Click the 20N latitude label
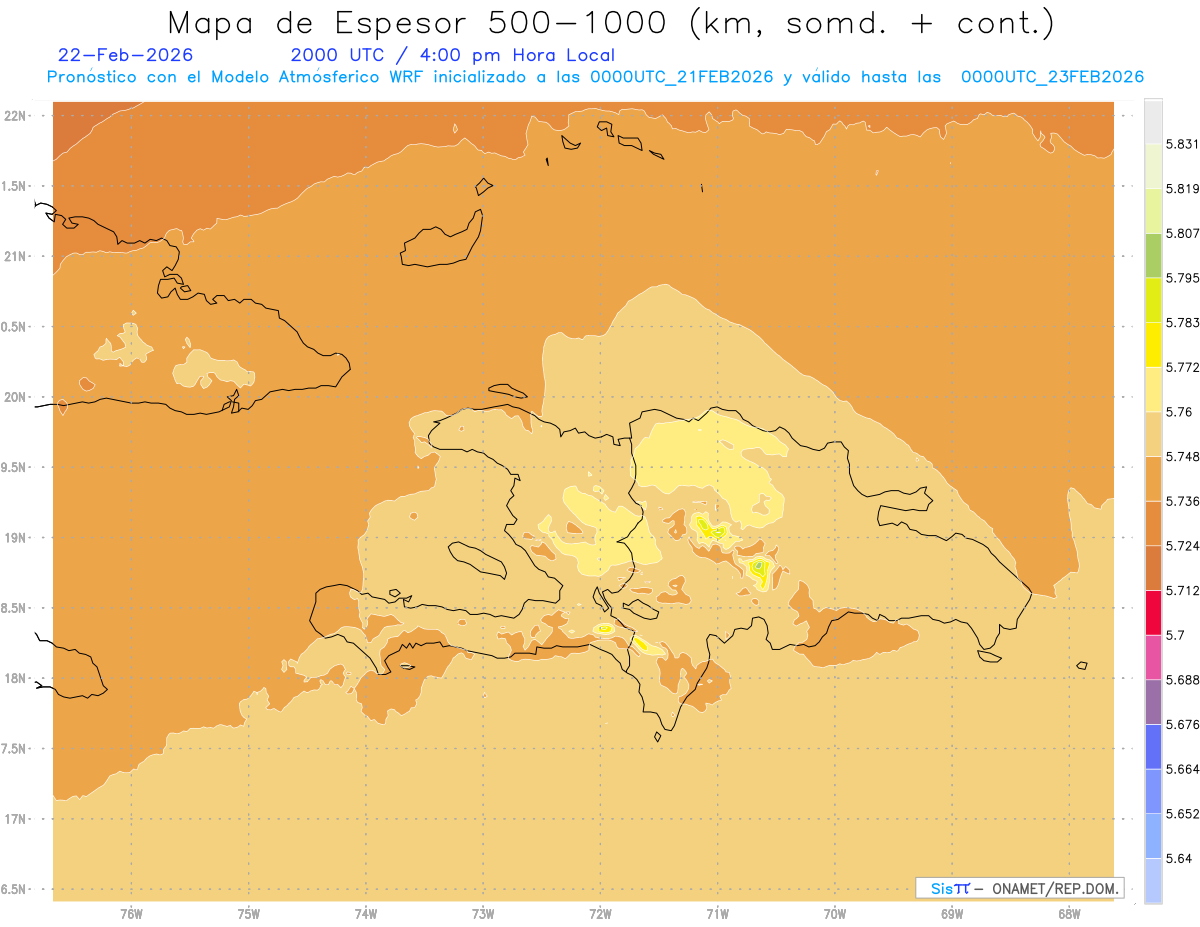This screenshot has height=927, width=1200. (17, 397)
